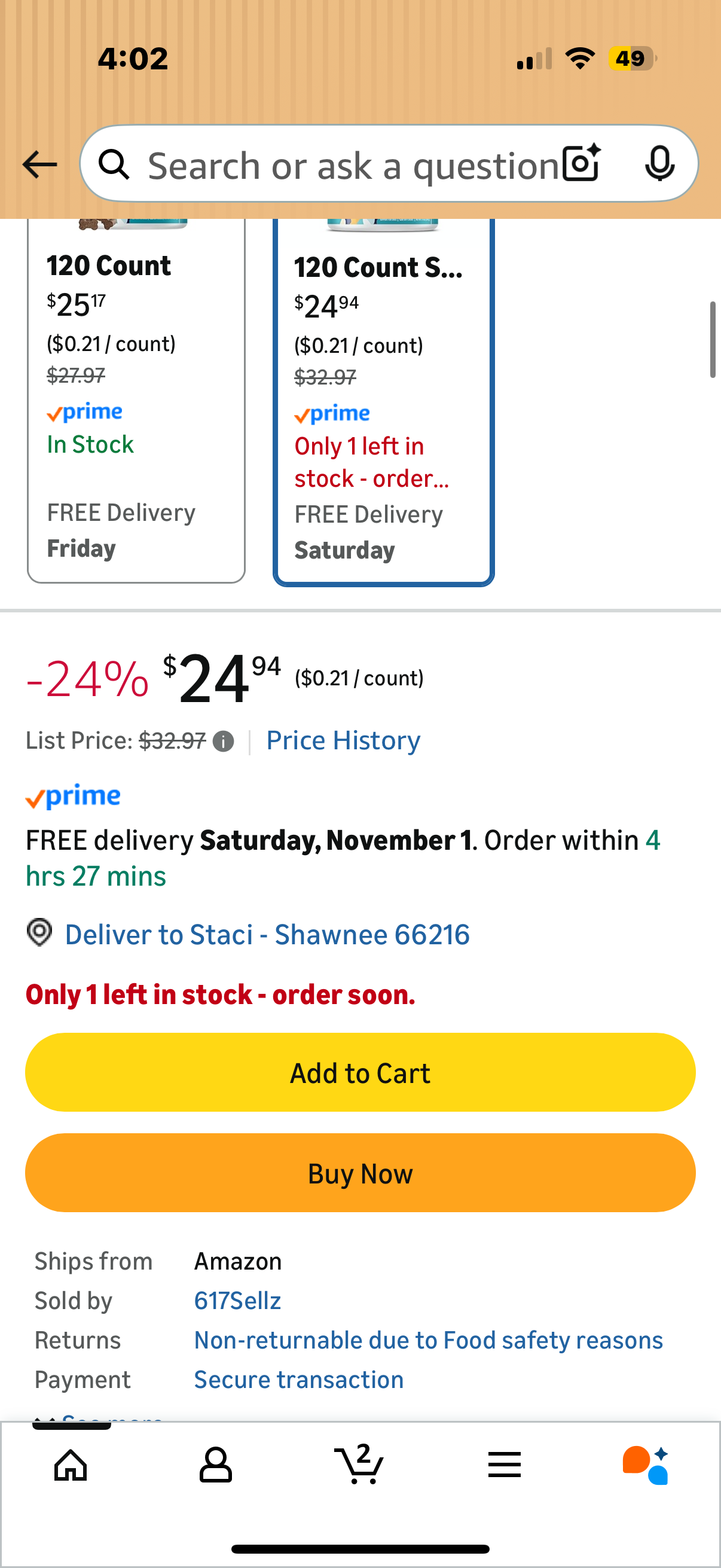Open the Rufus AI assistant icon

point(646,1465)
